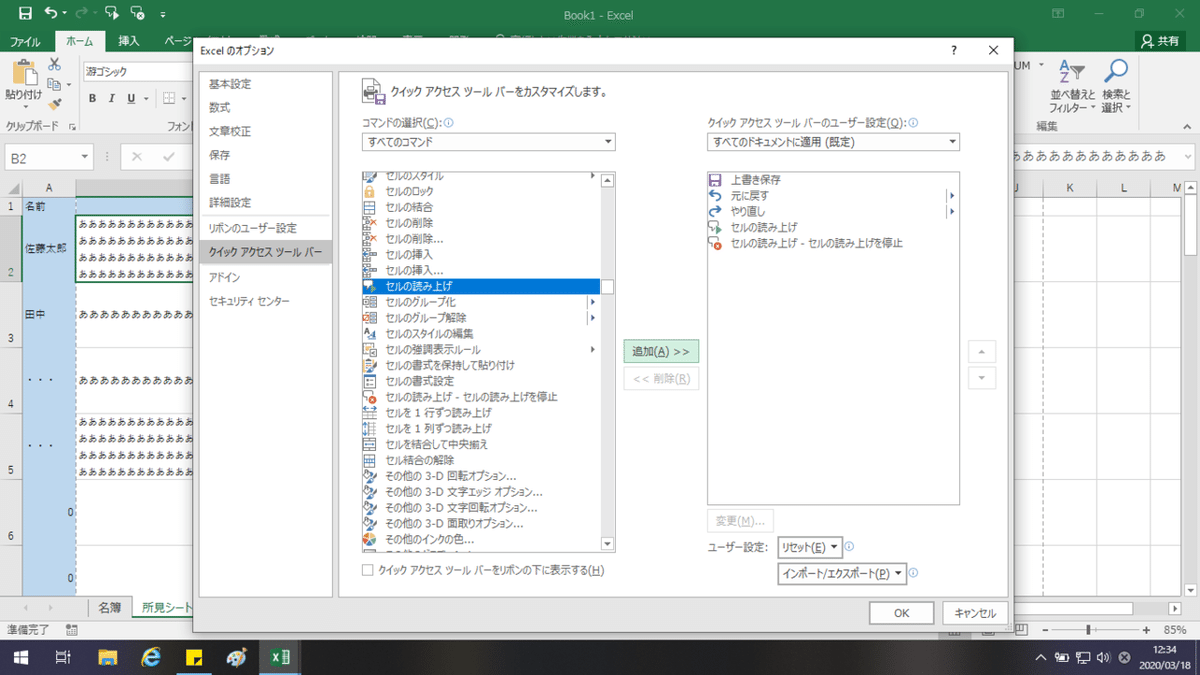Confirm options with OK button
This screenshot has width=1200, height=675.
(901, 613)
